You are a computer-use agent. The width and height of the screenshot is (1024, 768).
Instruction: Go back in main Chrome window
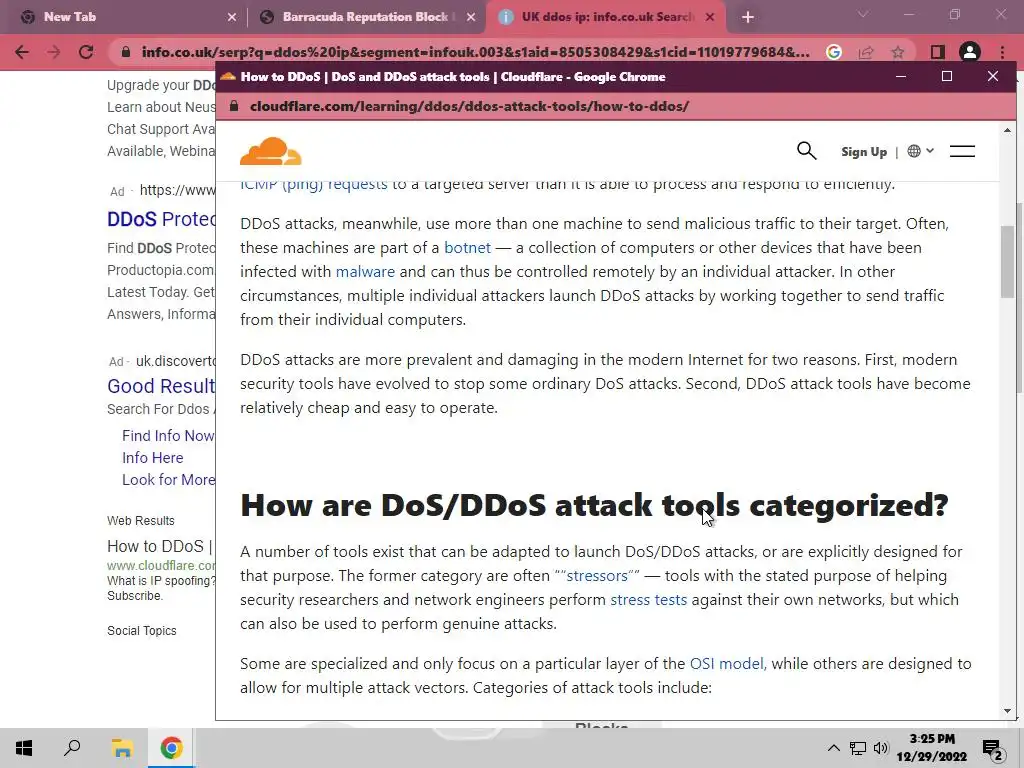coord(22,52)
